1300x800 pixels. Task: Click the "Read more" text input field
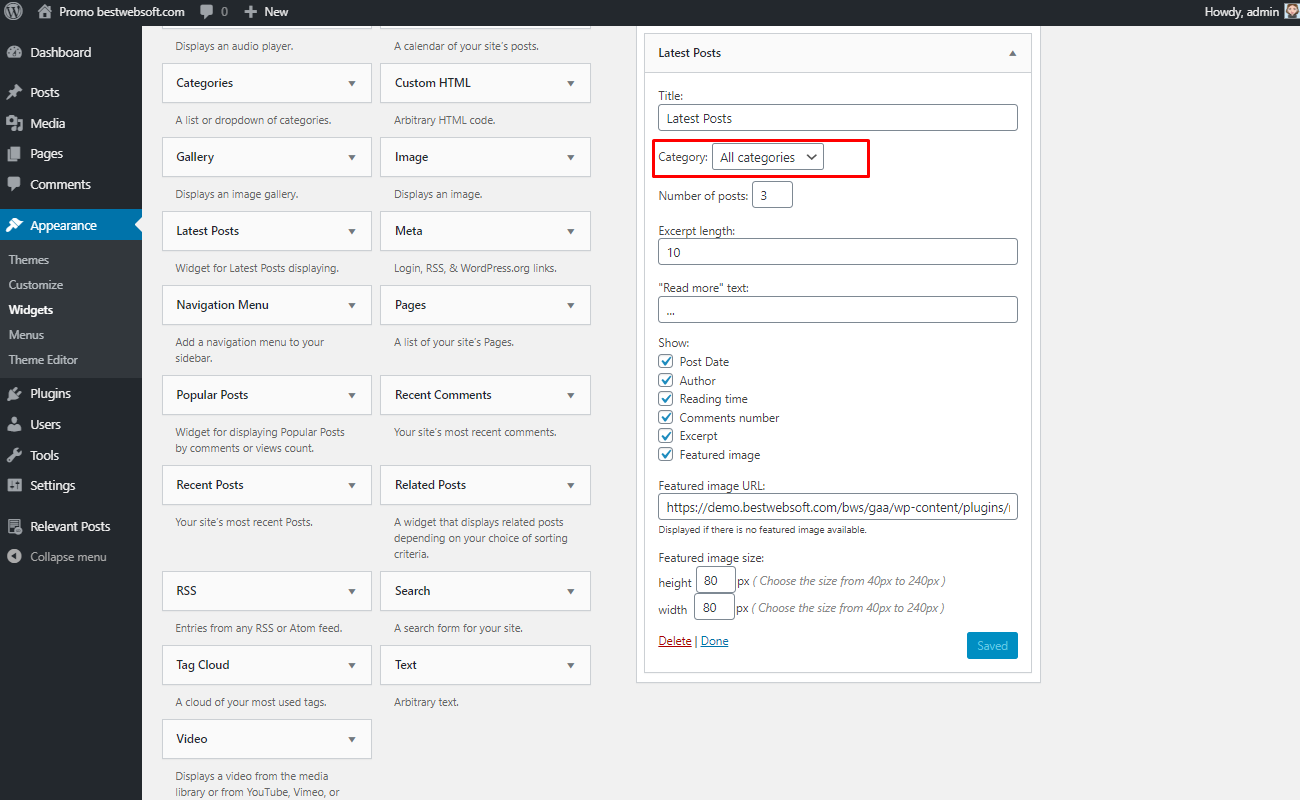point(838,310)
